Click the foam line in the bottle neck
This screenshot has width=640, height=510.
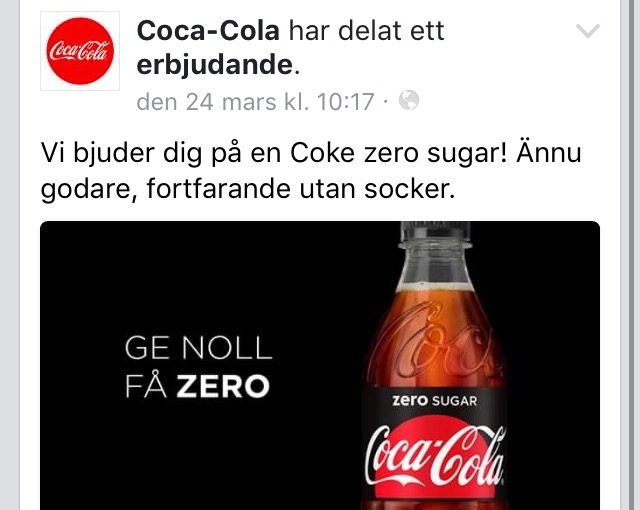(435, 288)
